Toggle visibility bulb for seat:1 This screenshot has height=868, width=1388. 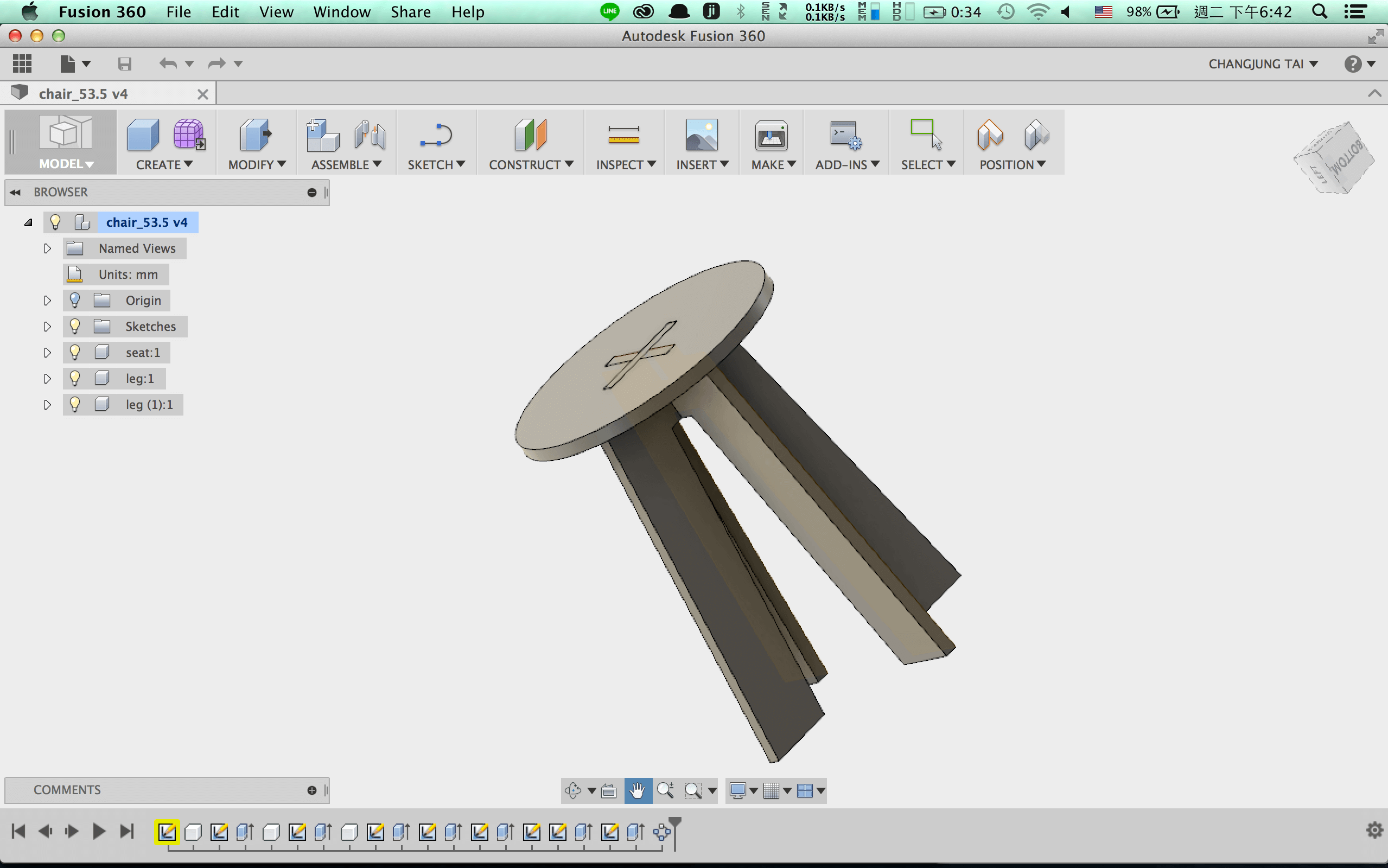(75, 353)
